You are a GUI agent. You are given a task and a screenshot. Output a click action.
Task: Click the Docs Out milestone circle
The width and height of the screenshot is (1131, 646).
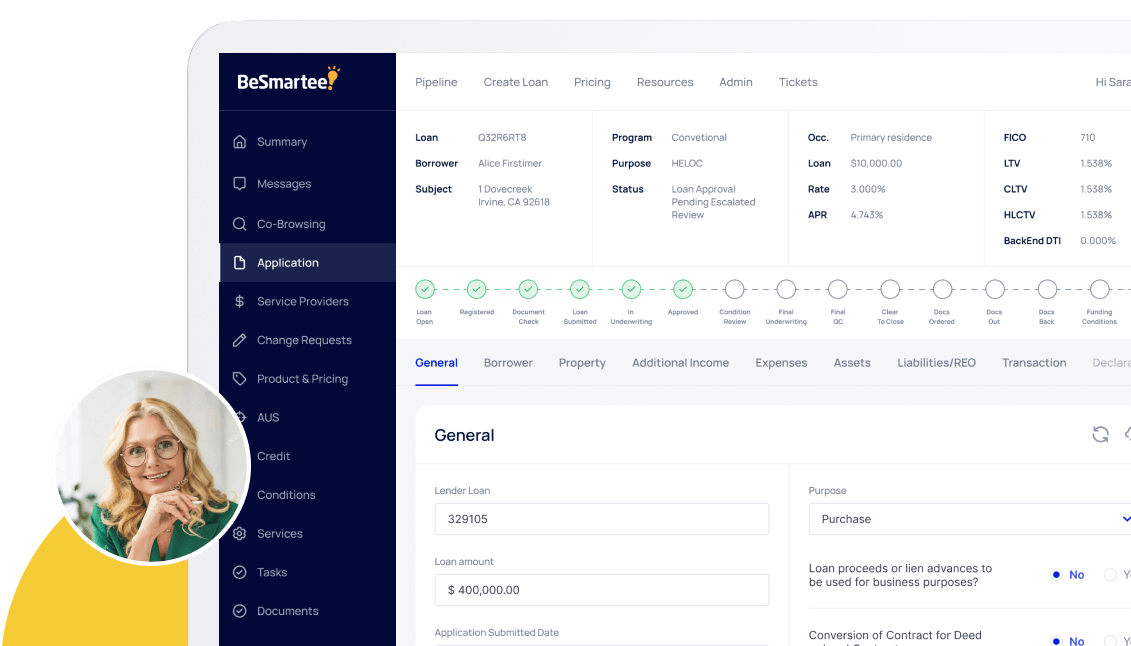pyautogui.click(x=995, y=289)
